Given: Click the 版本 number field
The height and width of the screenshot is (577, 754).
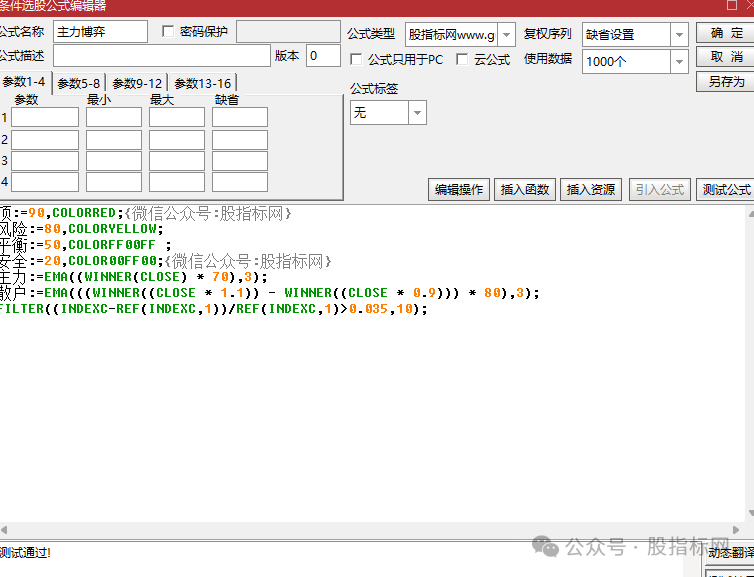Looking at the screenshot, I should [x=323, y=56].
